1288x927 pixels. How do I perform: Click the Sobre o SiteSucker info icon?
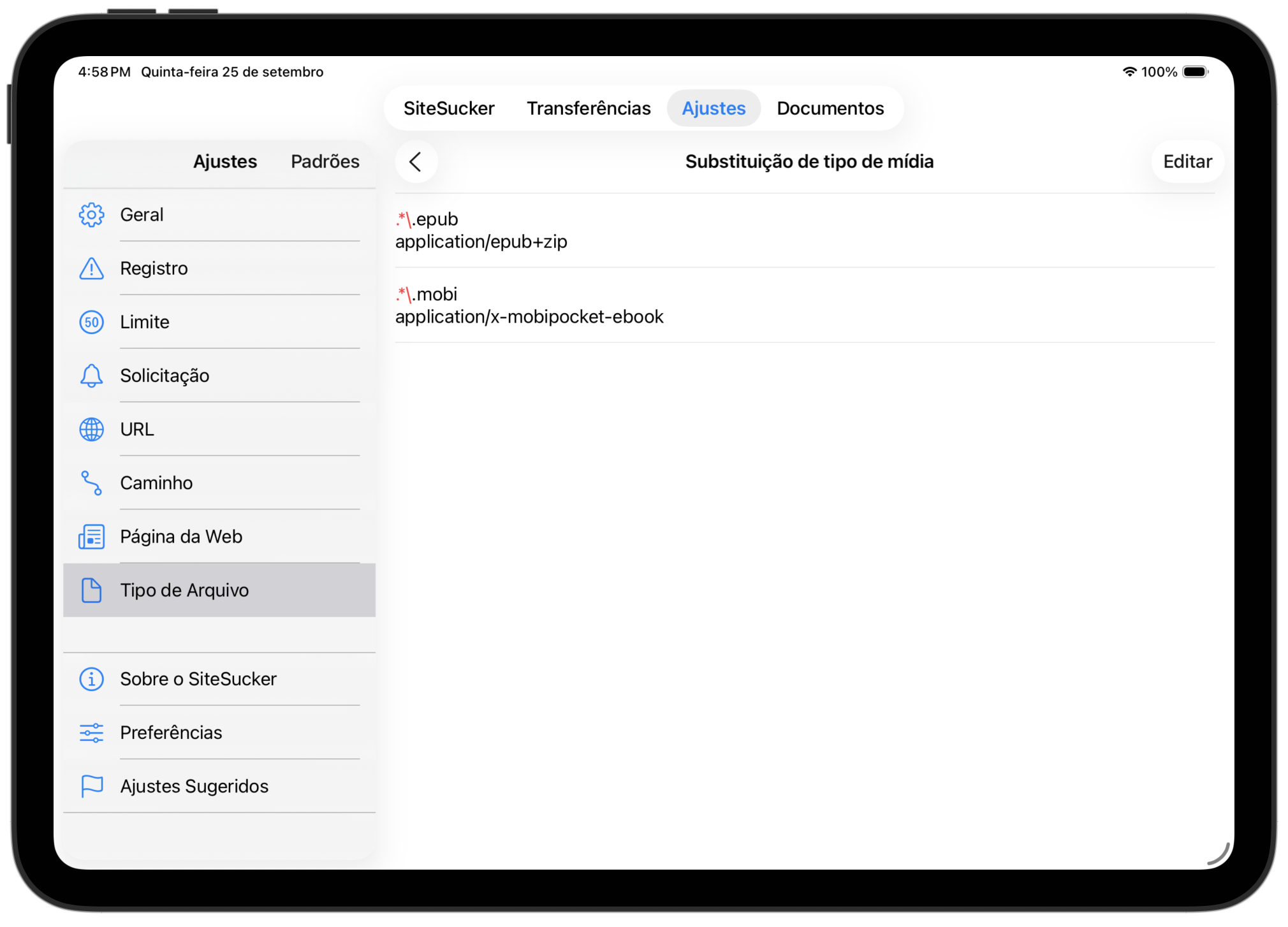(x=91, y=679)
